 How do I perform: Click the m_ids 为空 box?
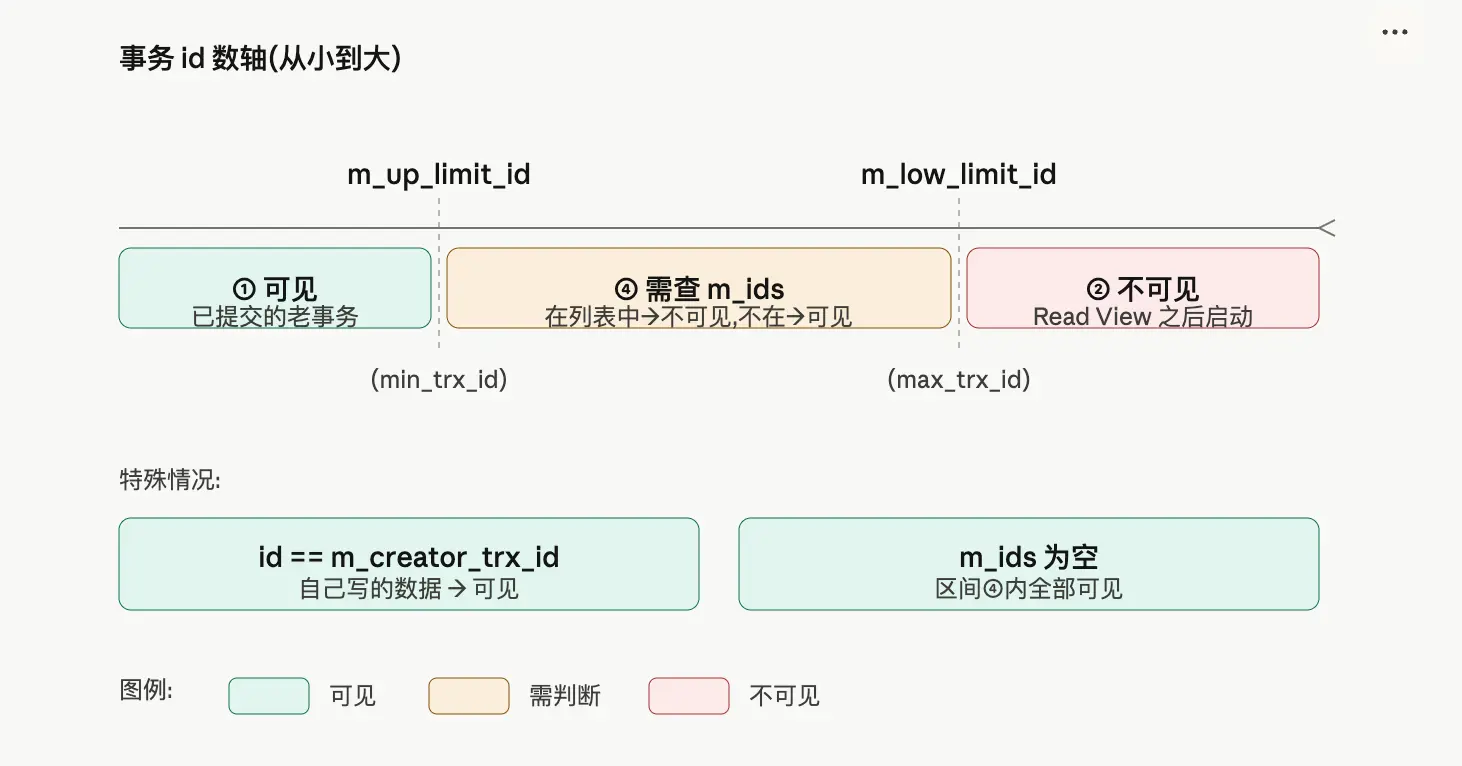click(x=1029, y=564)
